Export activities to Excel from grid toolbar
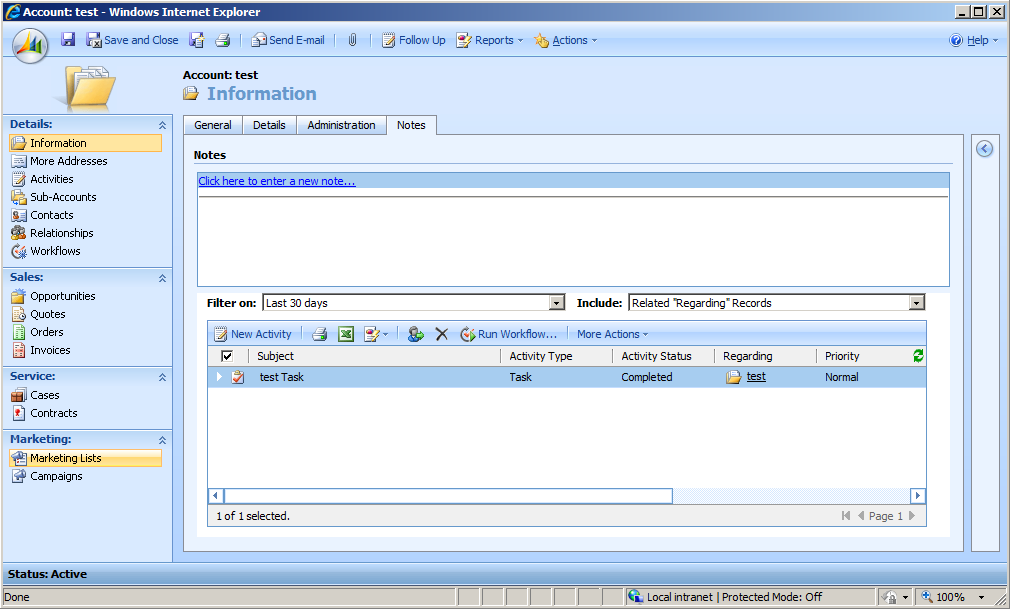Screen dimensions: 1010x609 345,334
